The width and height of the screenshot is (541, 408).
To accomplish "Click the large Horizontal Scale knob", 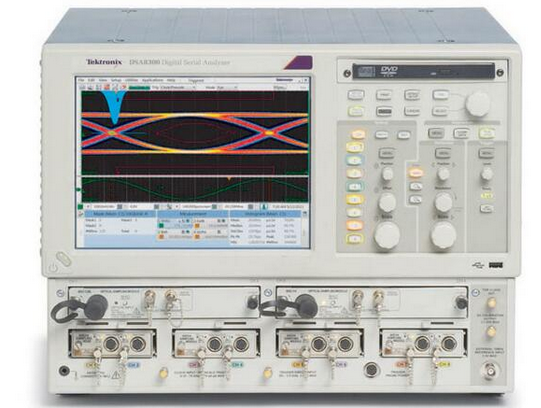I will tap(443, 235).
